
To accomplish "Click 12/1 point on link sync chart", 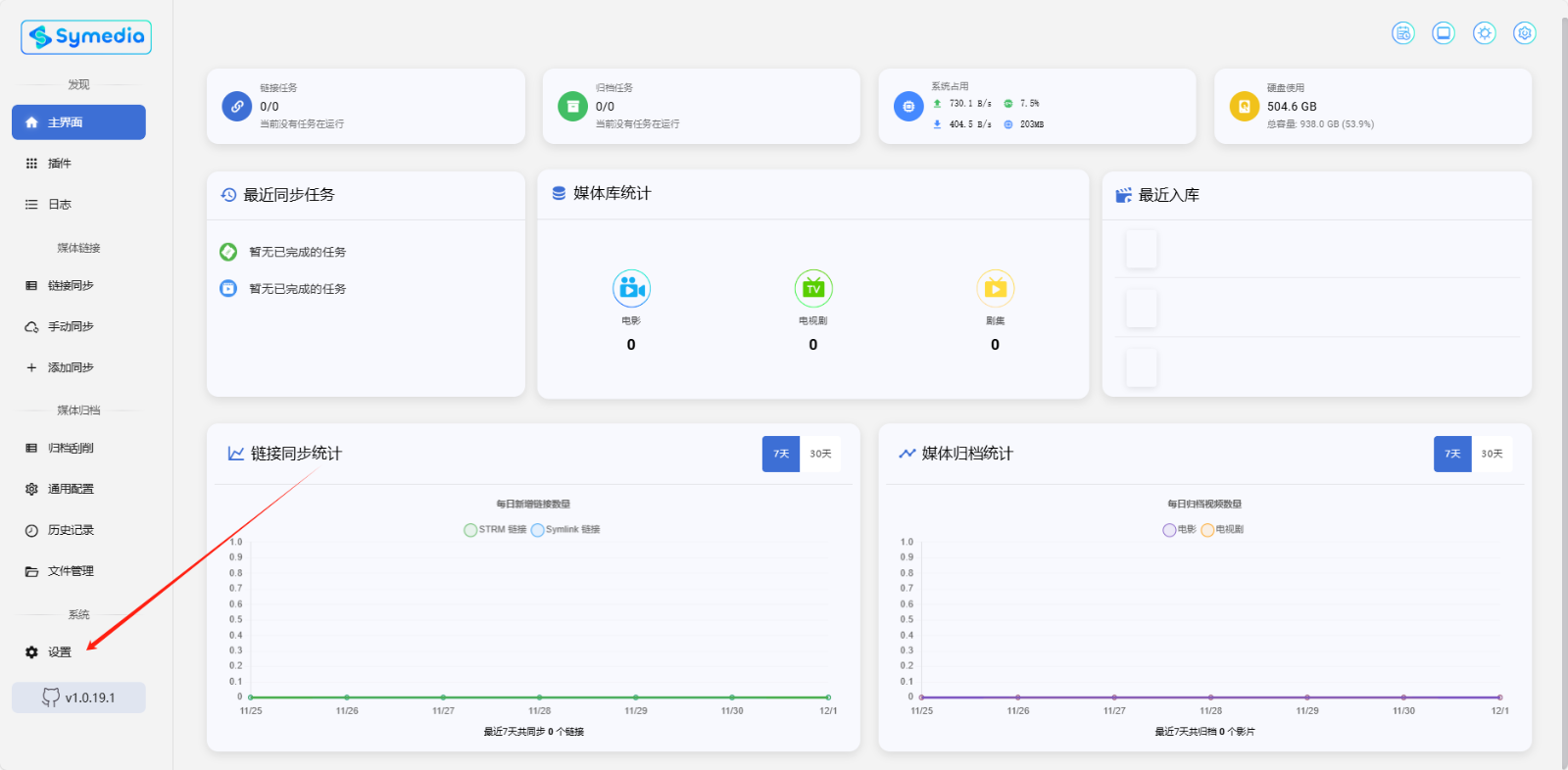I will click(828, 698).
